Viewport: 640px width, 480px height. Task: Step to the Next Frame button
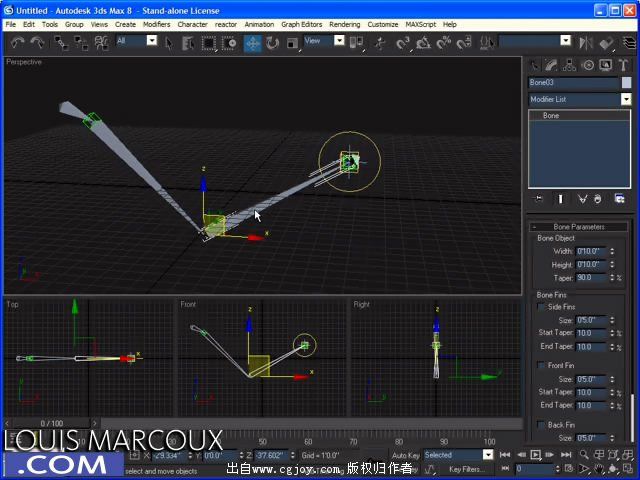550,454
